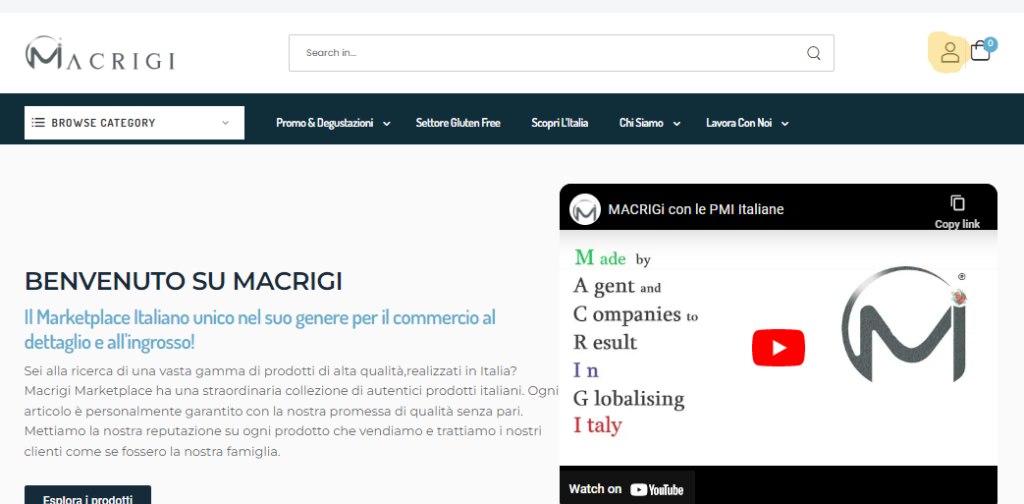Open Scopri L'Italia page
The height and width of the screenshot is (504, 1024).
(x=560, y=123)
